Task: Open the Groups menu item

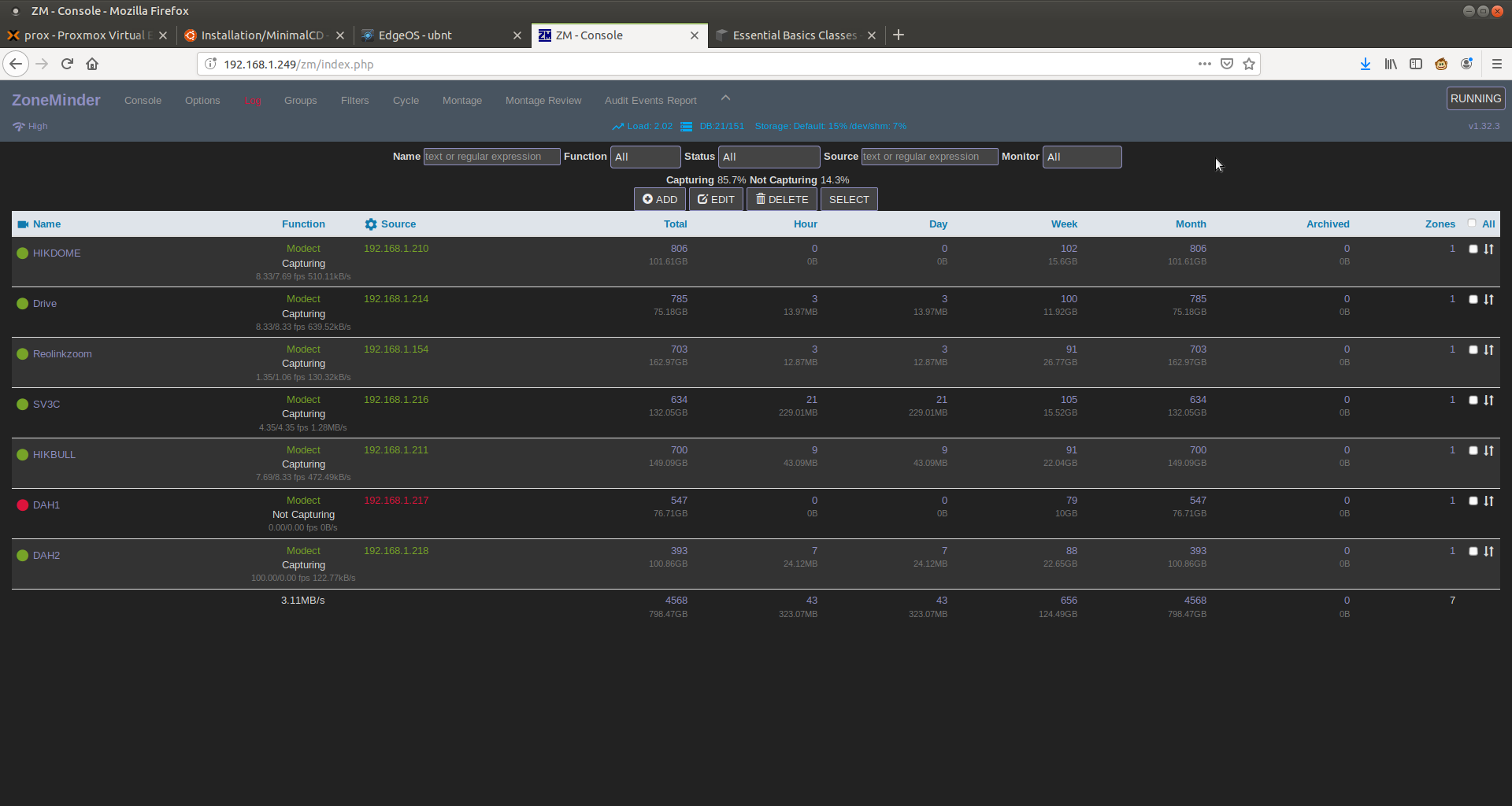Action: (x=301, y=101)
